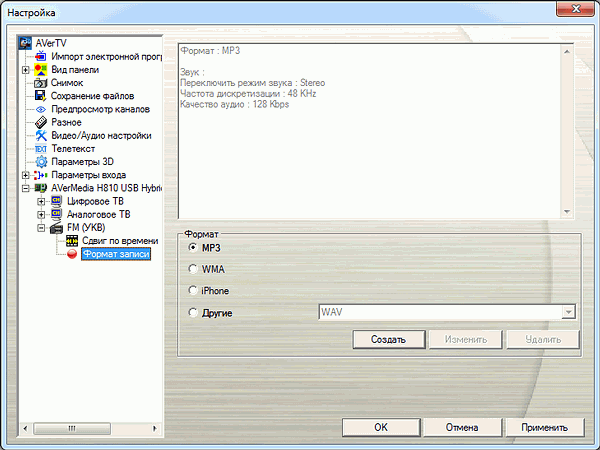
Task: Click the info box scroll up arrow
Action: [567, 51]
